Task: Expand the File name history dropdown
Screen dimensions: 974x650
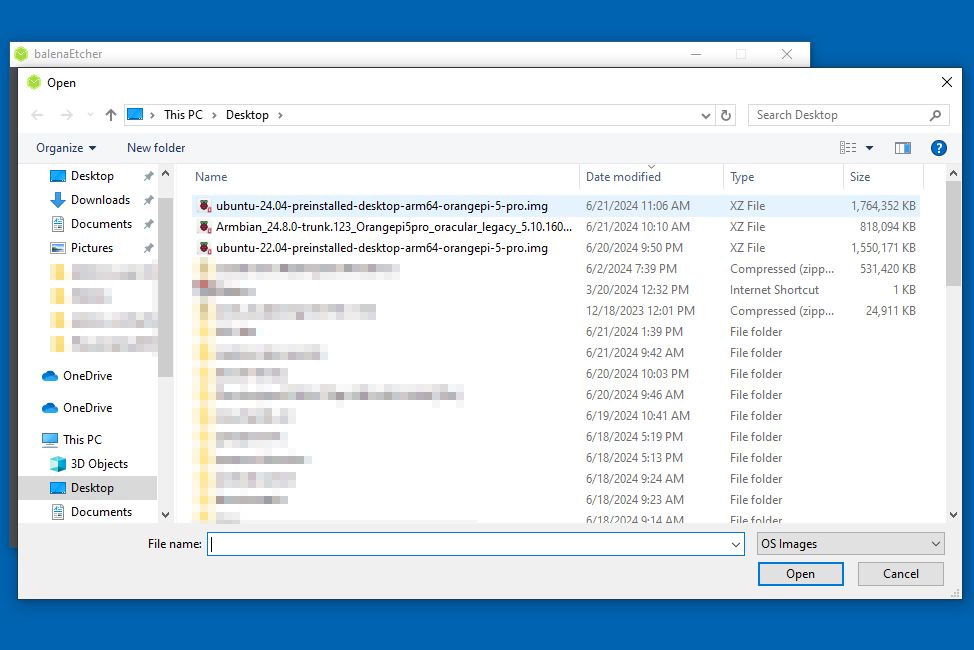Action: click(735, 544)
